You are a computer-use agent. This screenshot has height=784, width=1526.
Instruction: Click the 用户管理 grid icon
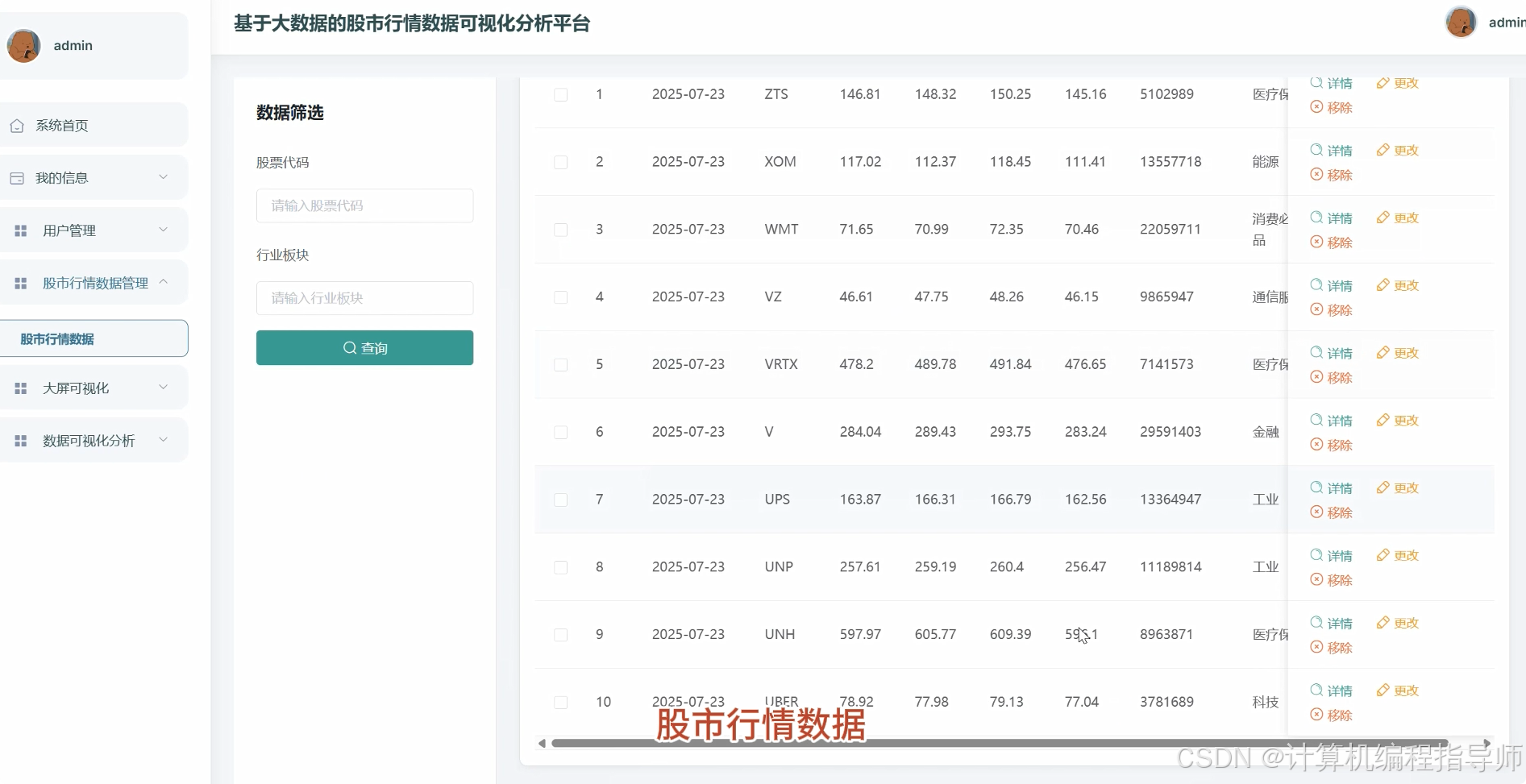(x=21, y=230)
